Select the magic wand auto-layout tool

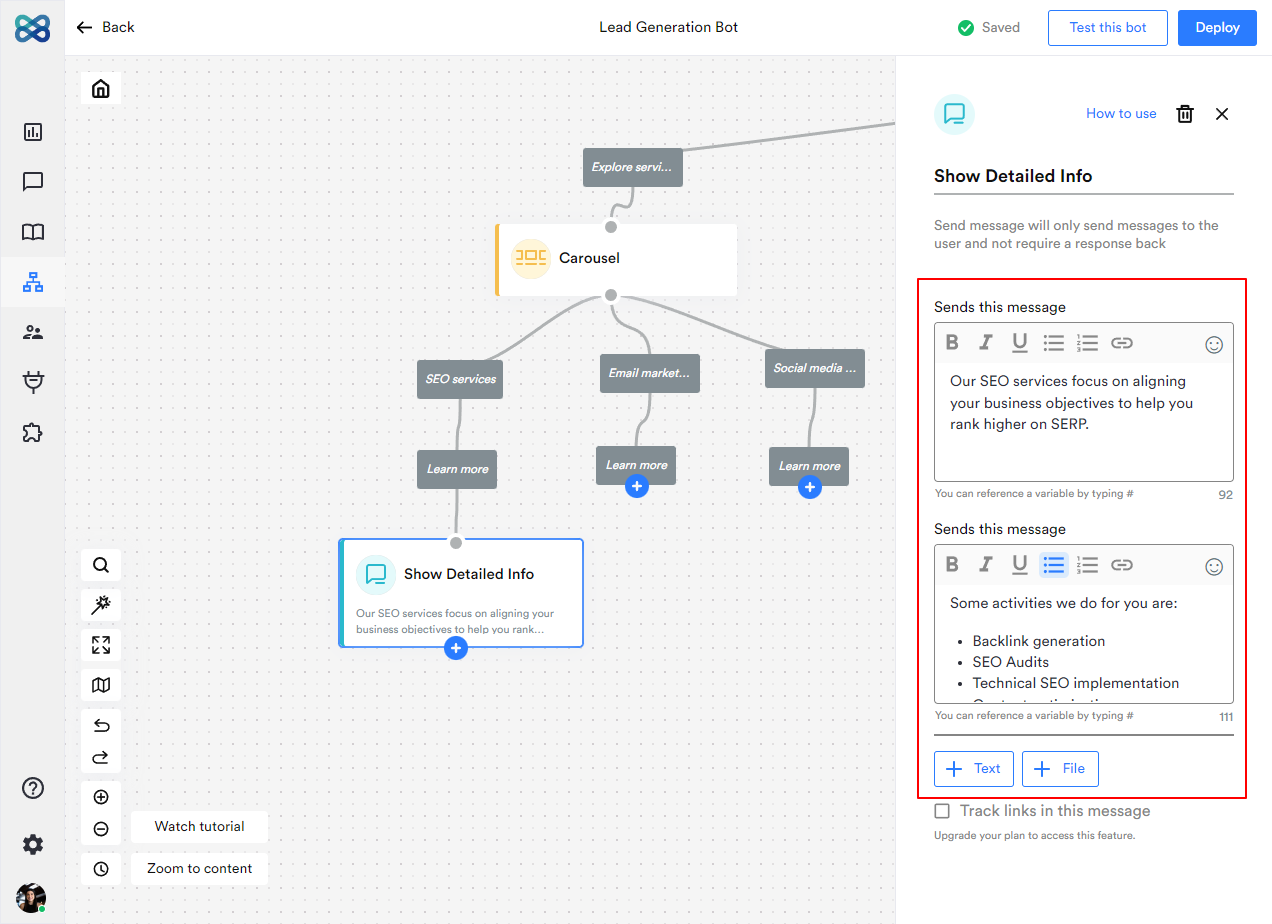click(100, 605)
